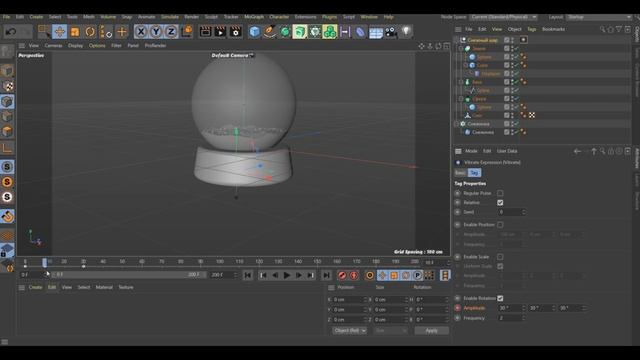The height and width of the screenshot is (360, 640).
Task: Click the Seed value stepper arrows
Action: [524, 212]
